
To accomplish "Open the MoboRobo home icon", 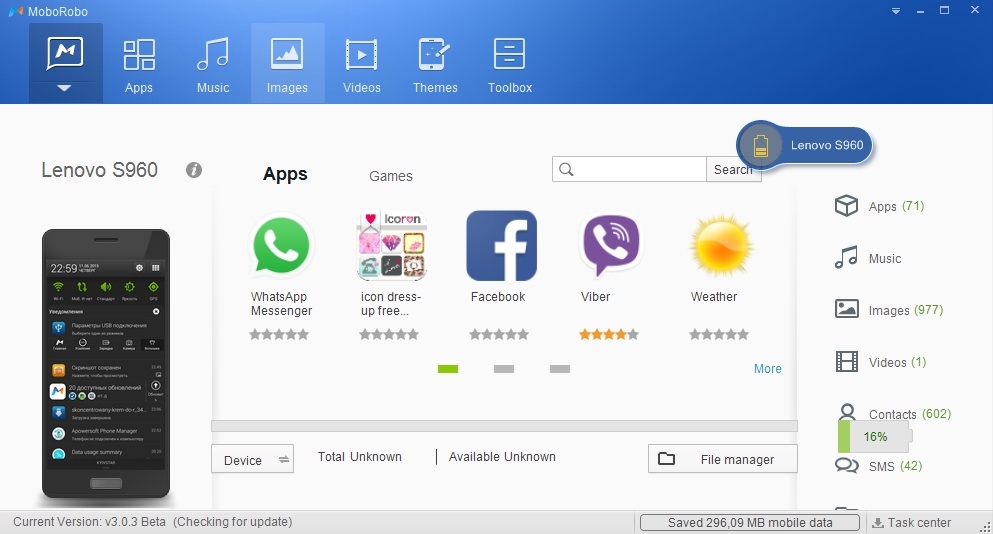I will coord(65,53).
